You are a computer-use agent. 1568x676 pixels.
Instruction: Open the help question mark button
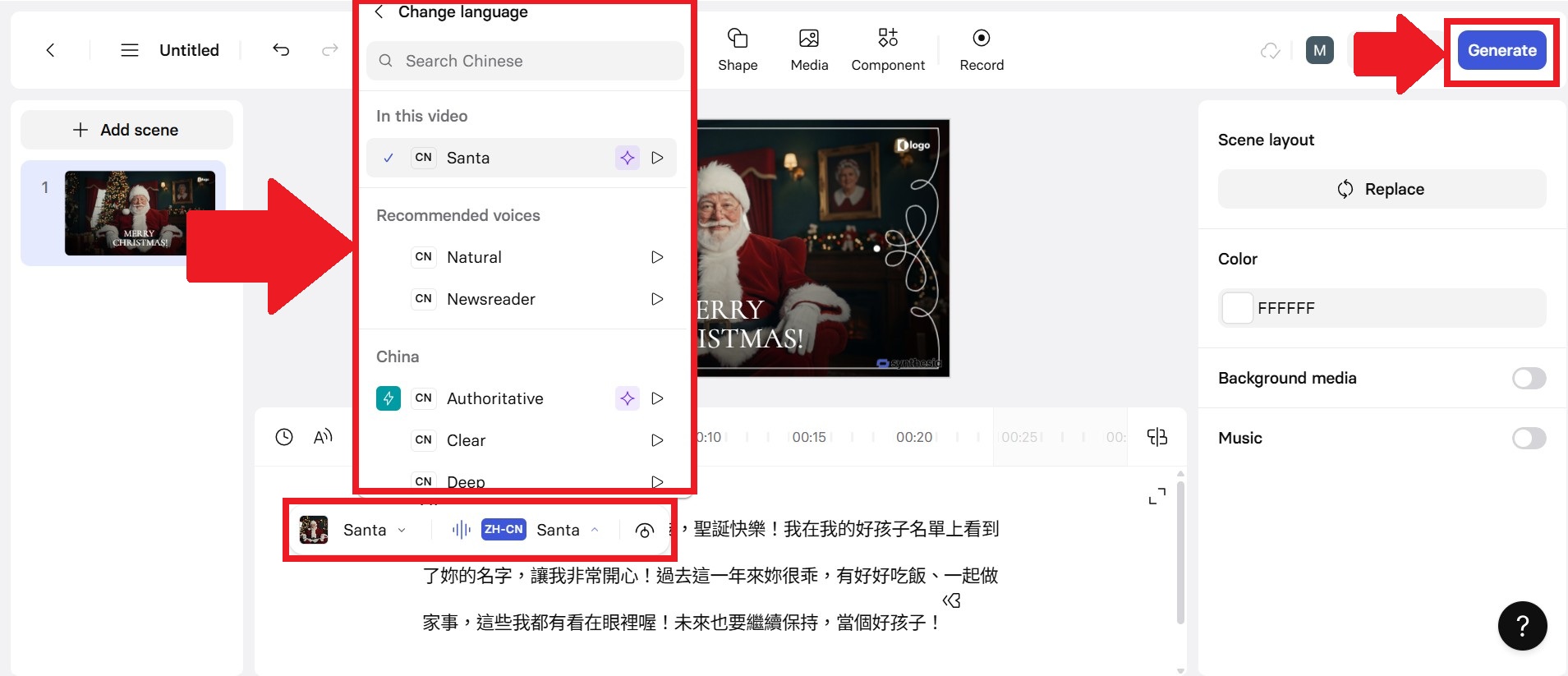[1523, 626]
